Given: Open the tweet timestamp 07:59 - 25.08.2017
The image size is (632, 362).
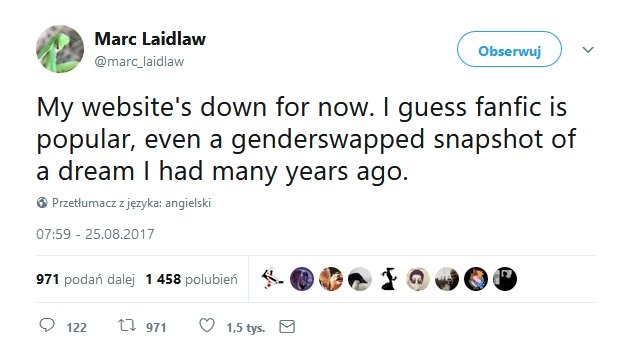Looking at the screenshot, I should (x=95, y=234).
